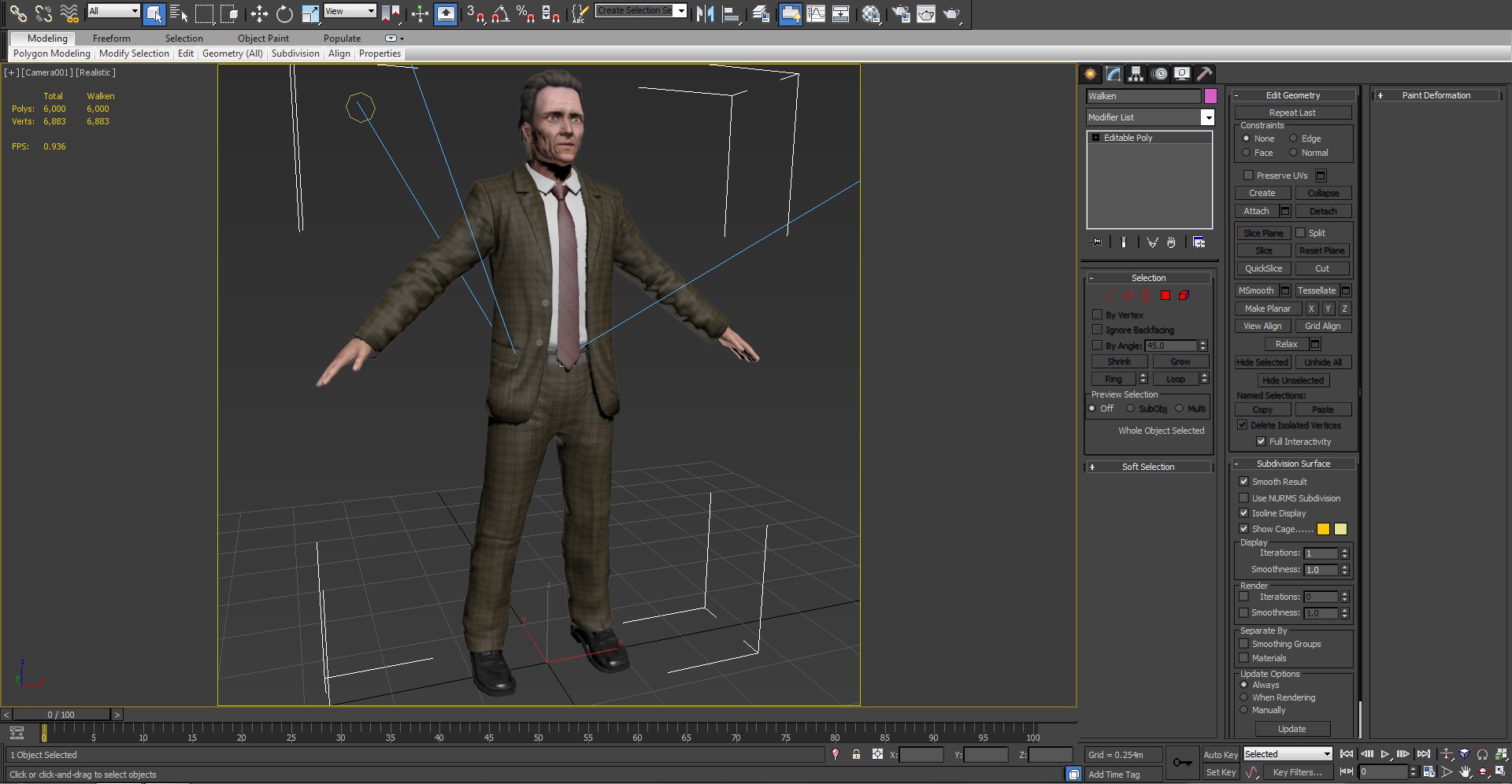Viewport: 1512px width, 784px height.
Task: Choose the Select and Uniform Scale tool
Action: pyautogui.click(x=310, y=13)
